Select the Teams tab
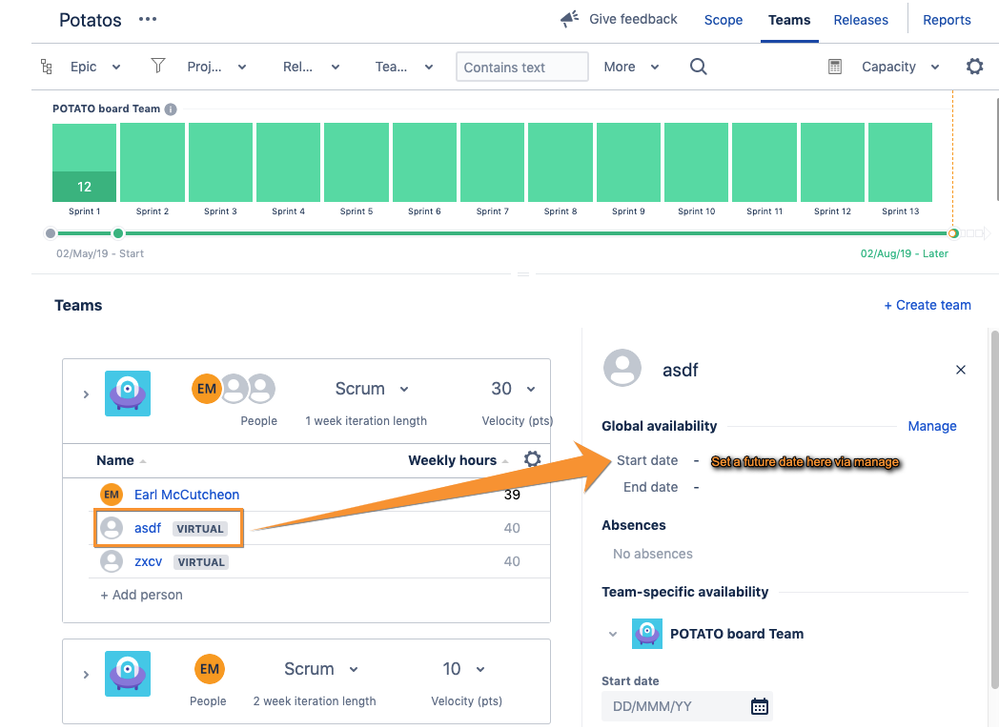Screen dimensions: 999x727 pyautogui.click(x=789, y=20)
